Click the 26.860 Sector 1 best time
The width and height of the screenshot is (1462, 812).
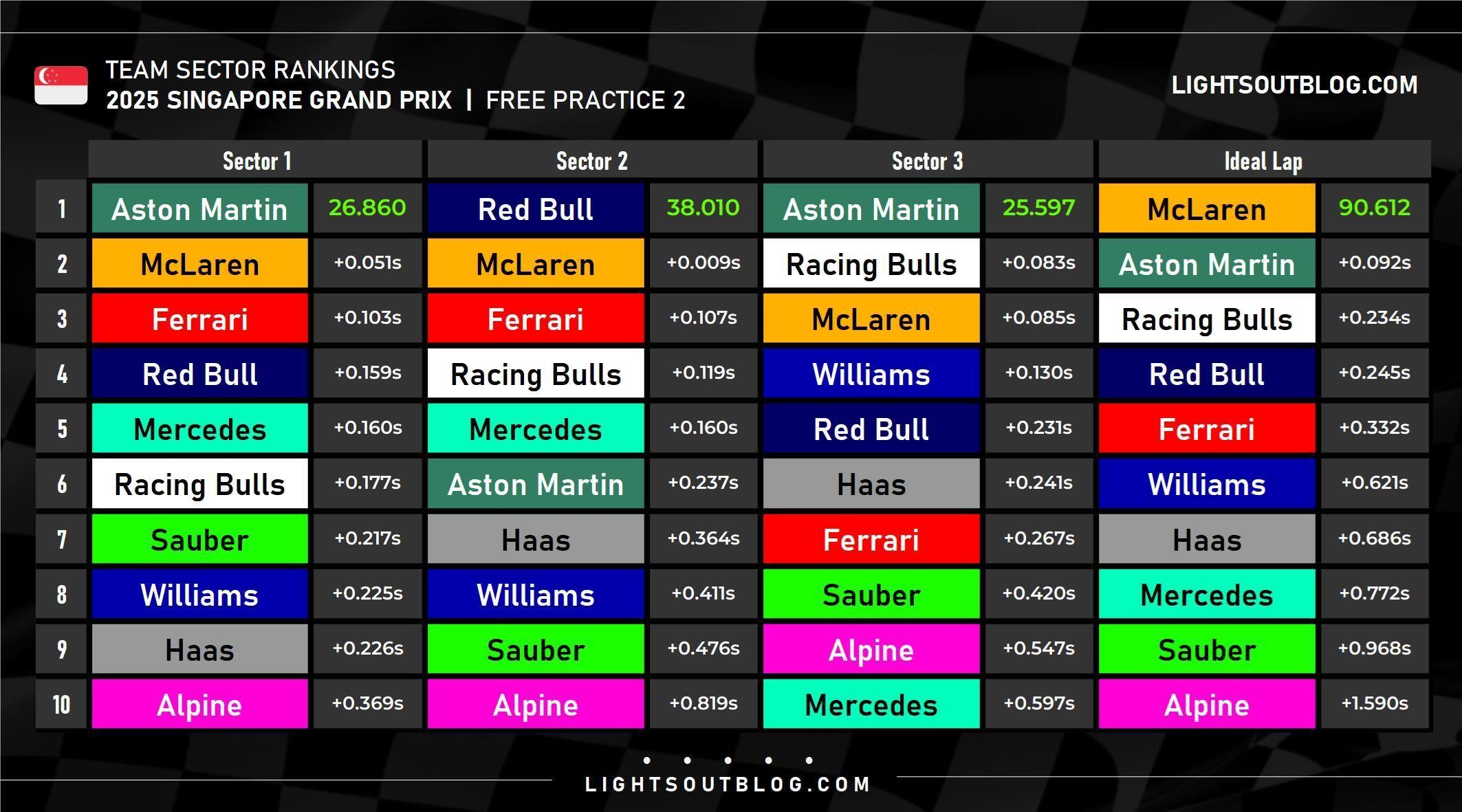point(367,208)
